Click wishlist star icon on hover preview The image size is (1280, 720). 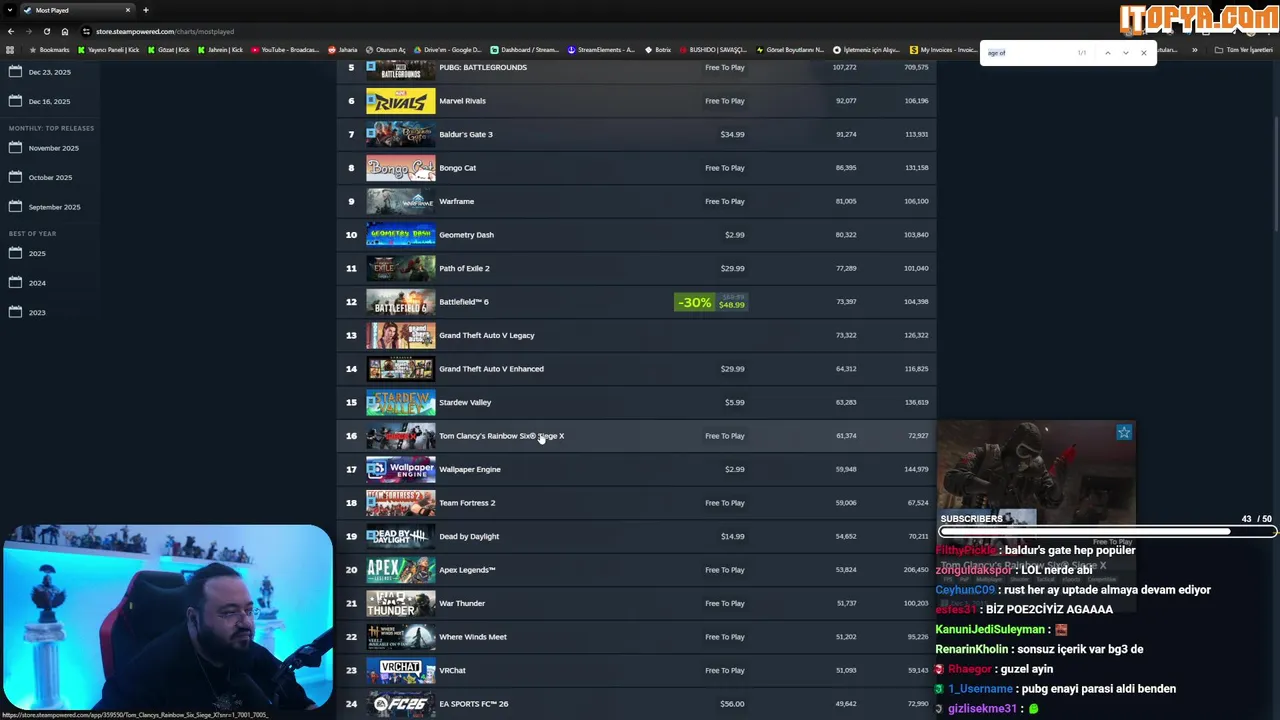[x=1124, y=432]
